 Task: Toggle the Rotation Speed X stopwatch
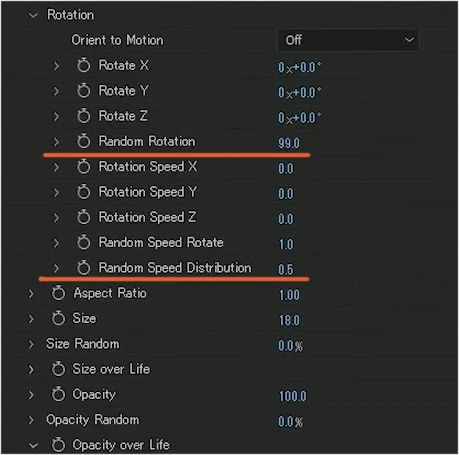[x=84, y=167]
